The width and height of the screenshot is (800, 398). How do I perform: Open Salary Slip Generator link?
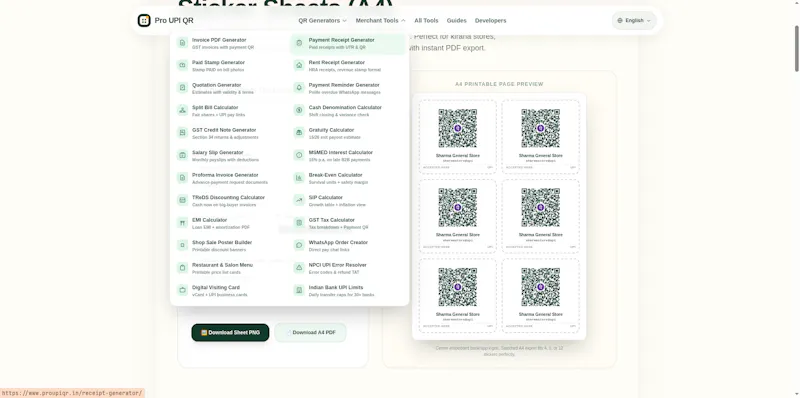coord(231,156)
